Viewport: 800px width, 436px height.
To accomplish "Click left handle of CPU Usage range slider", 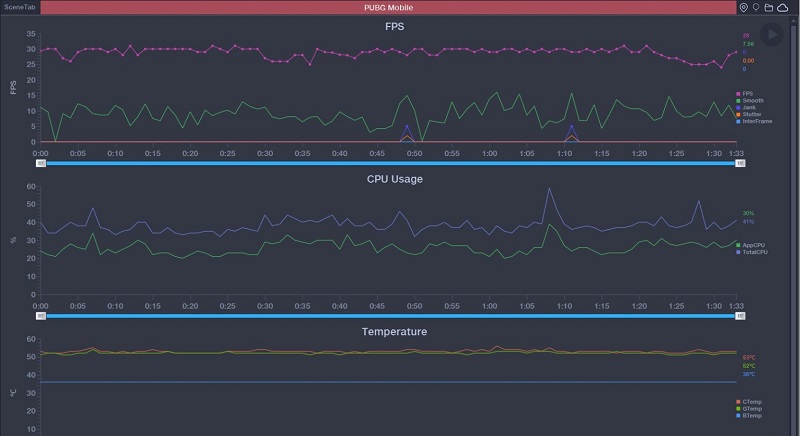I will click(41, 316).
